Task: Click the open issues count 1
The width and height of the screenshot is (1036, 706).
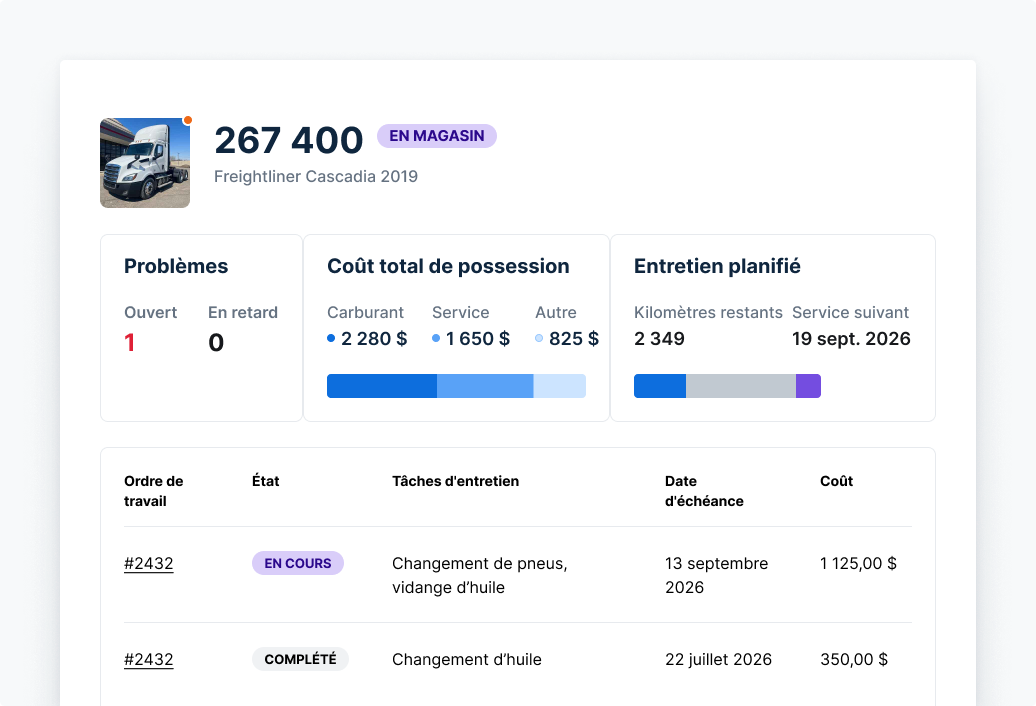Action: click(x=130, y=342)
